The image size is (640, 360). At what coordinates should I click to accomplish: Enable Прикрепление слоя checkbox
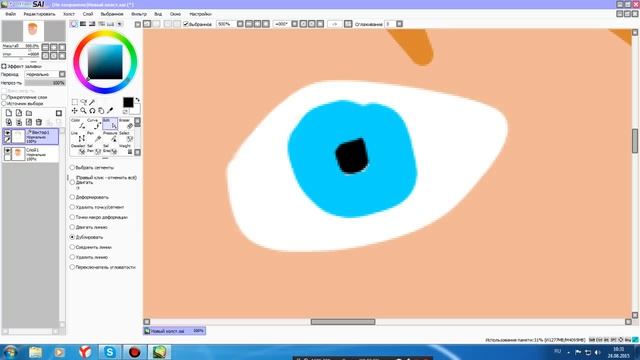(x=4, y=97)
